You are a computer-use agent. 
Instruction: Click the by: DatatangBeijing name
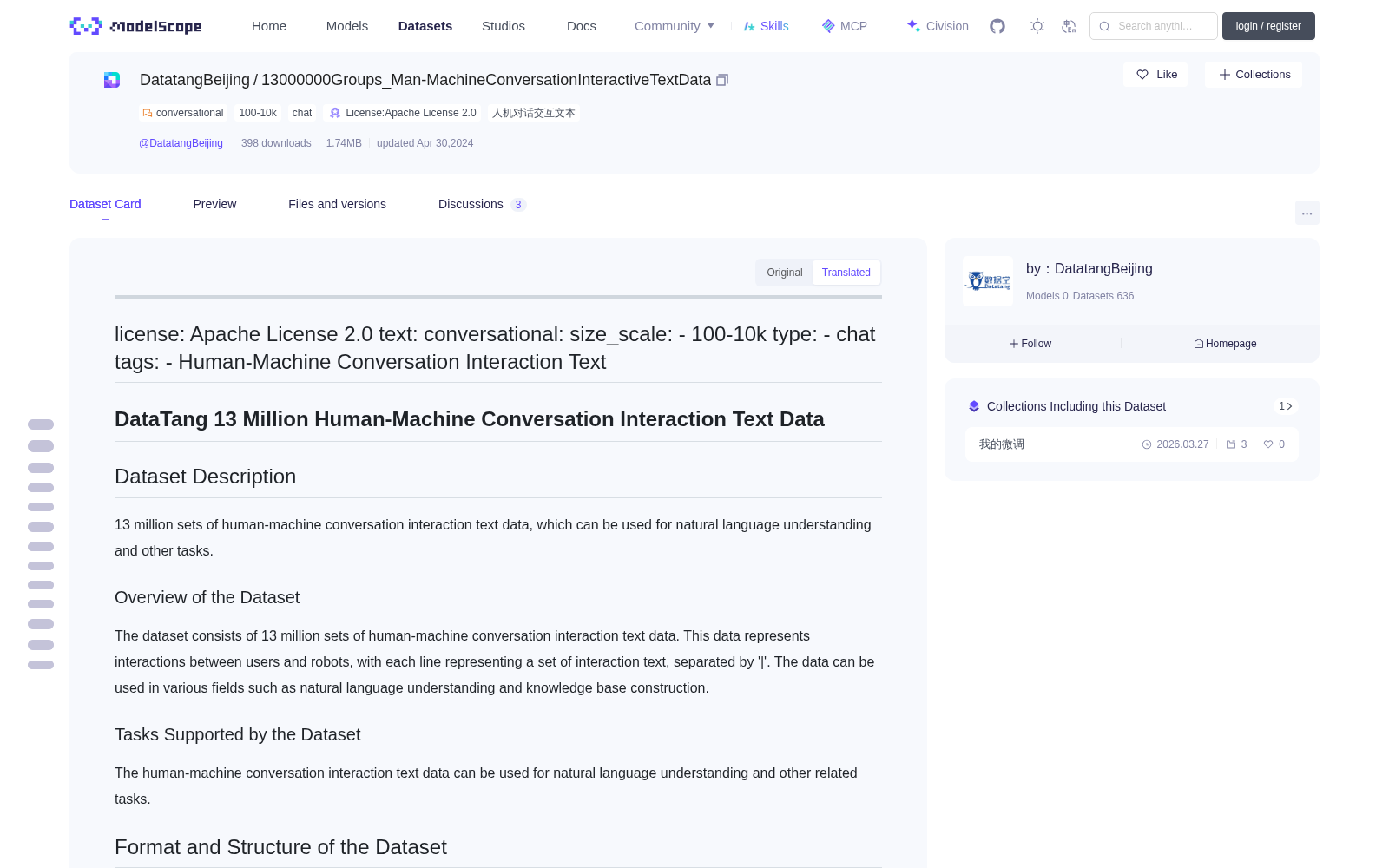1089,269
